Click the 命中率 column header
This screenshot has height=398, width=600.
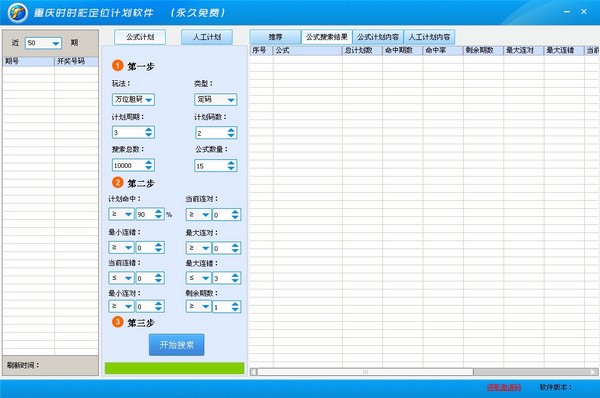443,51
